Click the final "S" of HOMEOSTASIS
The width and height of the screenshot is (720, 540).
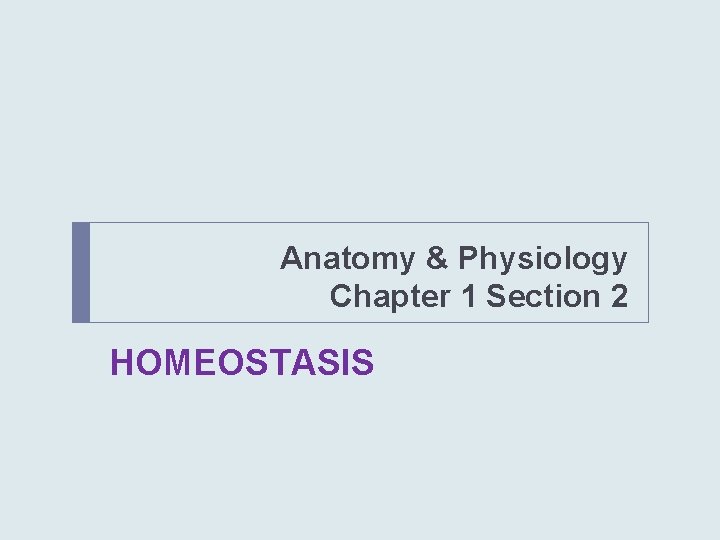pos(364,362)
